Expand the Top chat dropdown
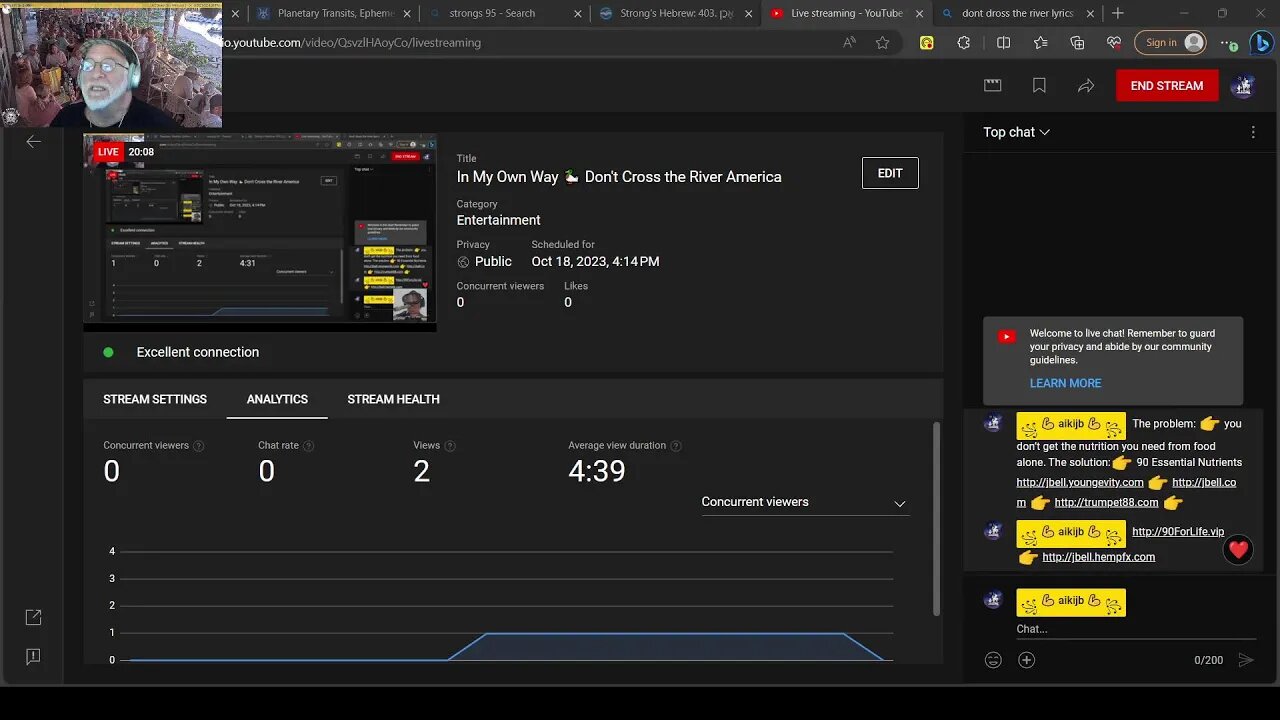 click(1016, 132)
